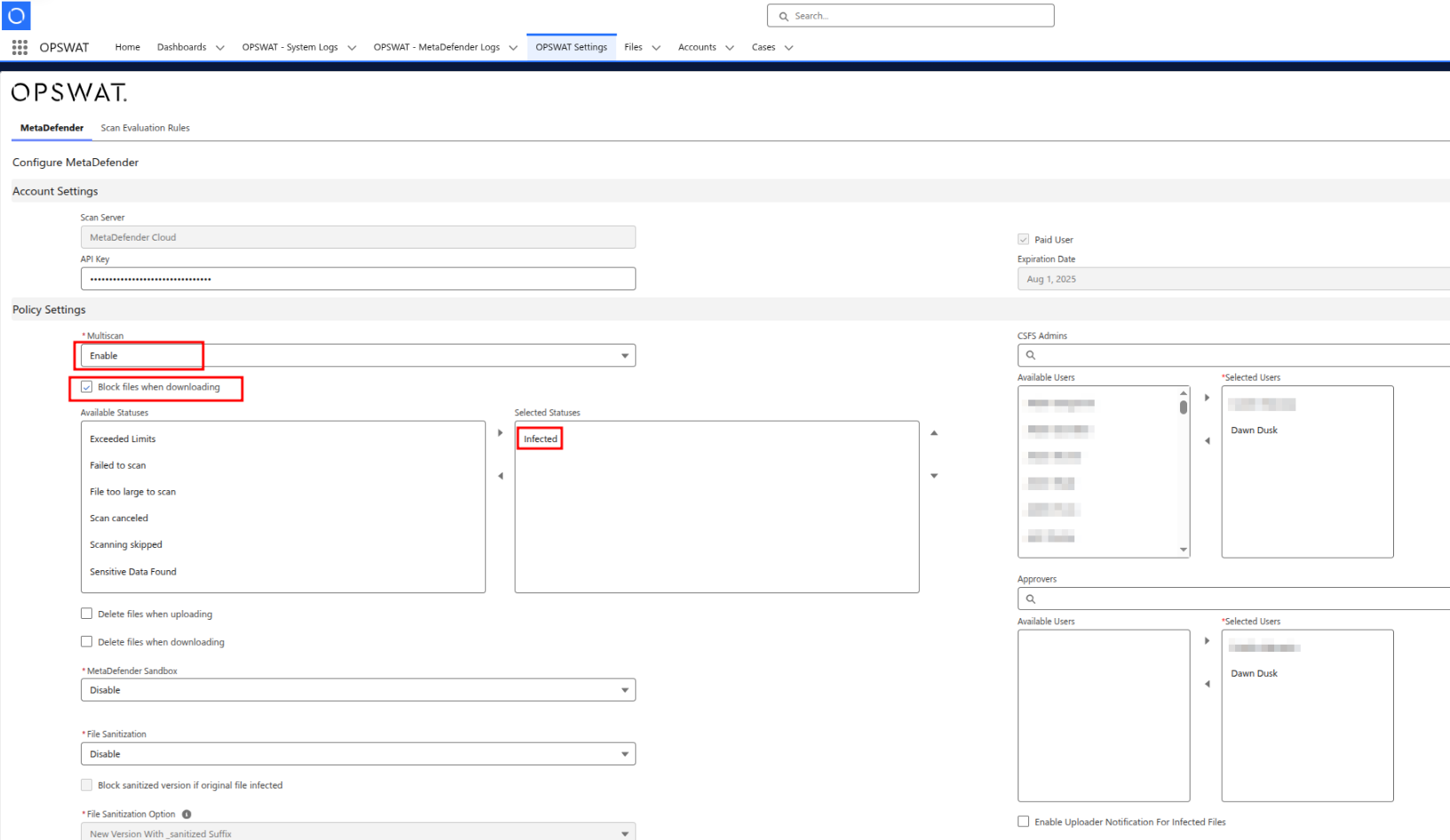Click down scroll arrow in CSFS Available Users

(x=1184, y=550)
